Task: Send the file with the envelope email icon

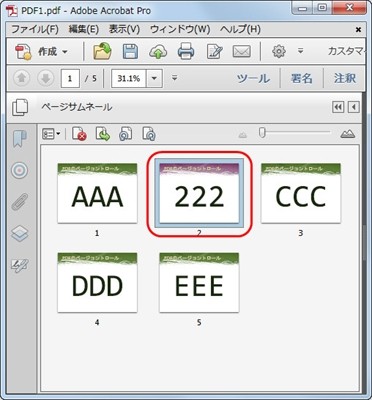Action: pyautogui.click(x=242, y=52)
